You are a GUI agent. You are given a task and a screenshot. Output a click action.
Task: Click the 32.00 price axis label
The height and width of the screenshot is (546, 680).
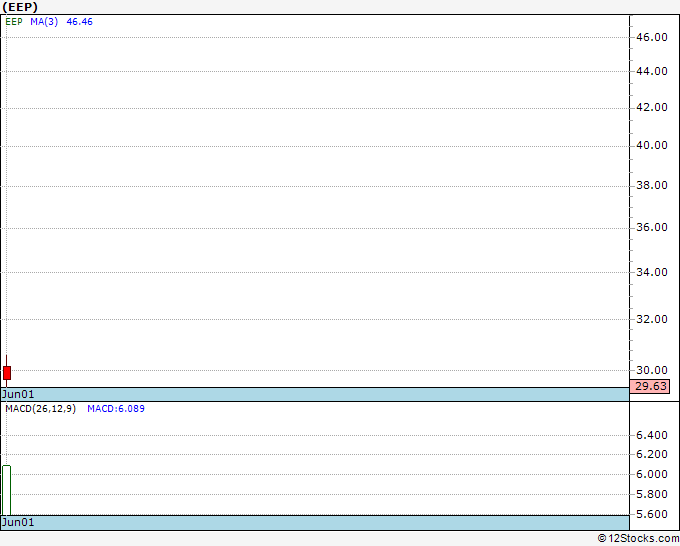(x=652, y=320)
